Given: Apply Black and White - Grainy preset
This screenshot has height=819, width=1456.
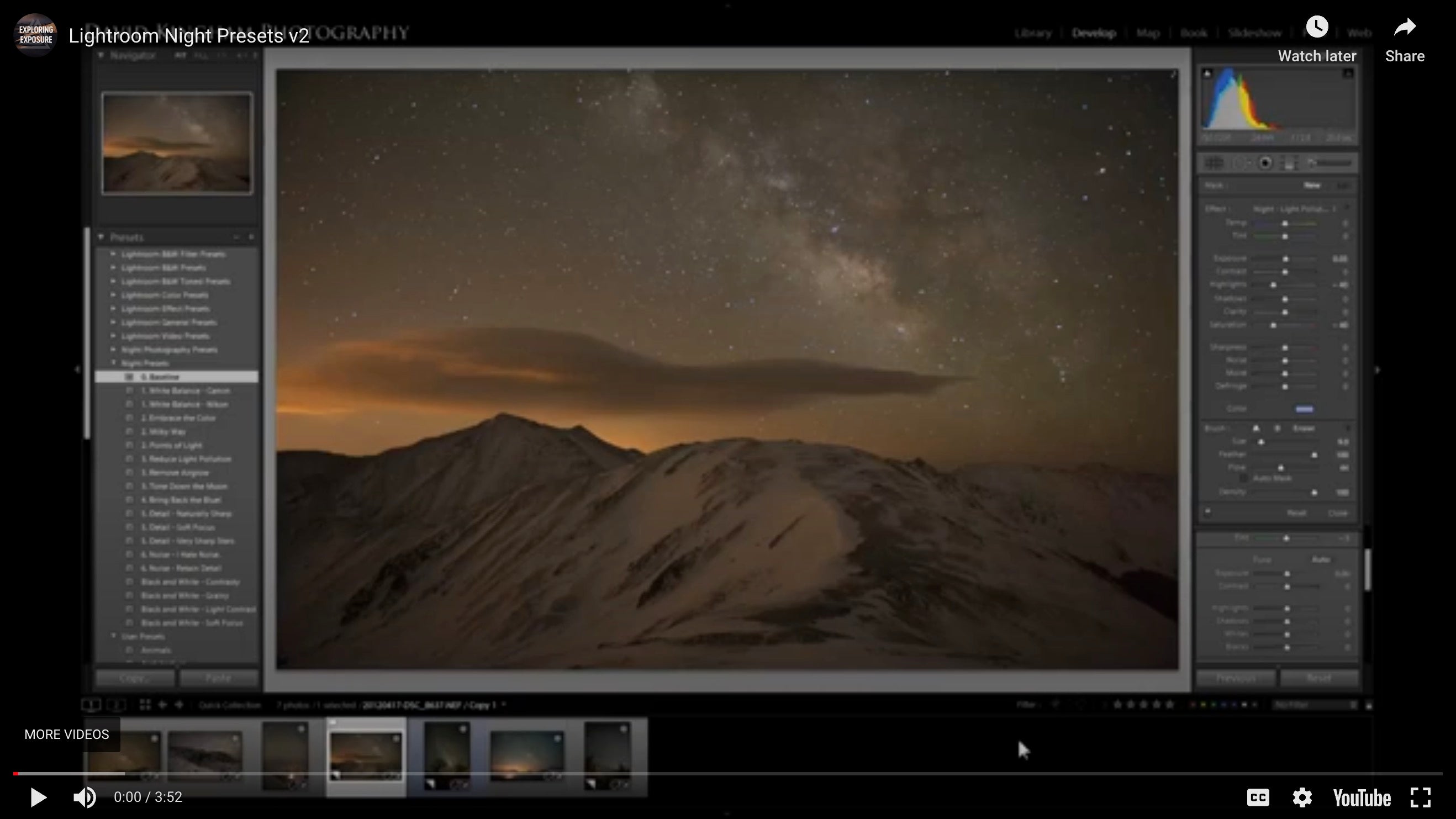Looking at the screenshot, I should click(x=185, y=595).
